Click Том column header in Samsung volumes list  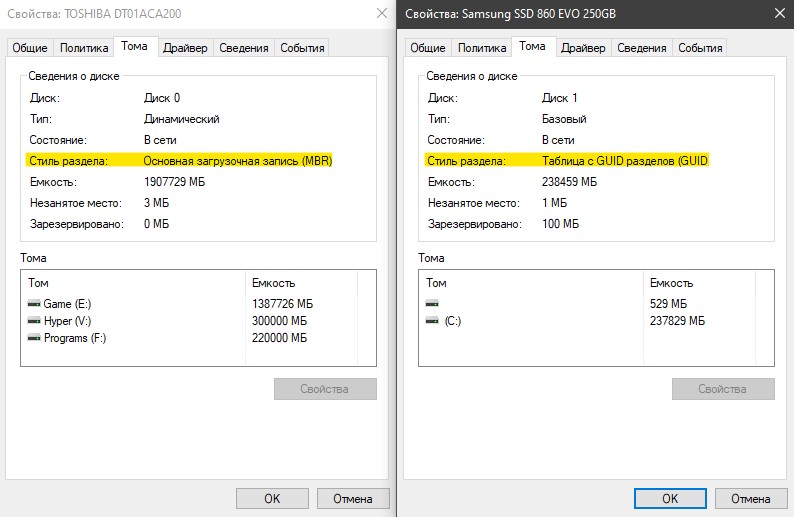pyautogui.click(x=531, y=283)
